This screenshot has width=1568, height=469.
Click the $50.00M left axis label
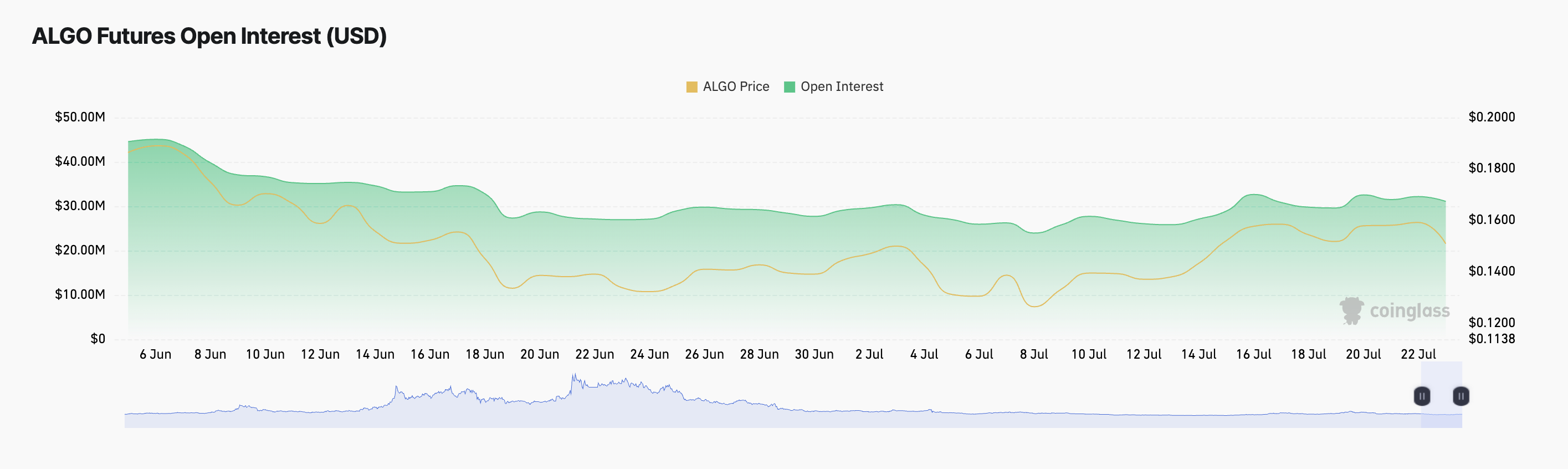80,117
